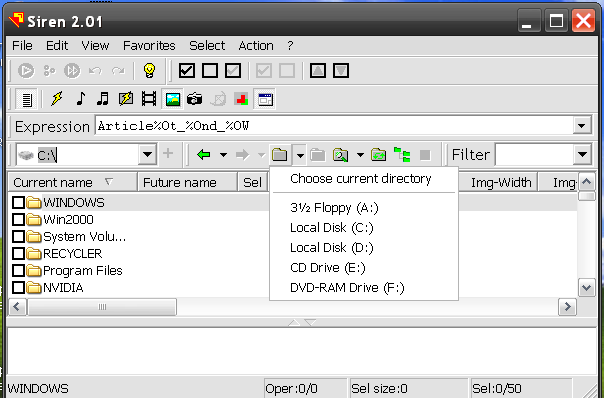
Task: Check the WINDOWS folder checkbox
Action: point(18,202)
